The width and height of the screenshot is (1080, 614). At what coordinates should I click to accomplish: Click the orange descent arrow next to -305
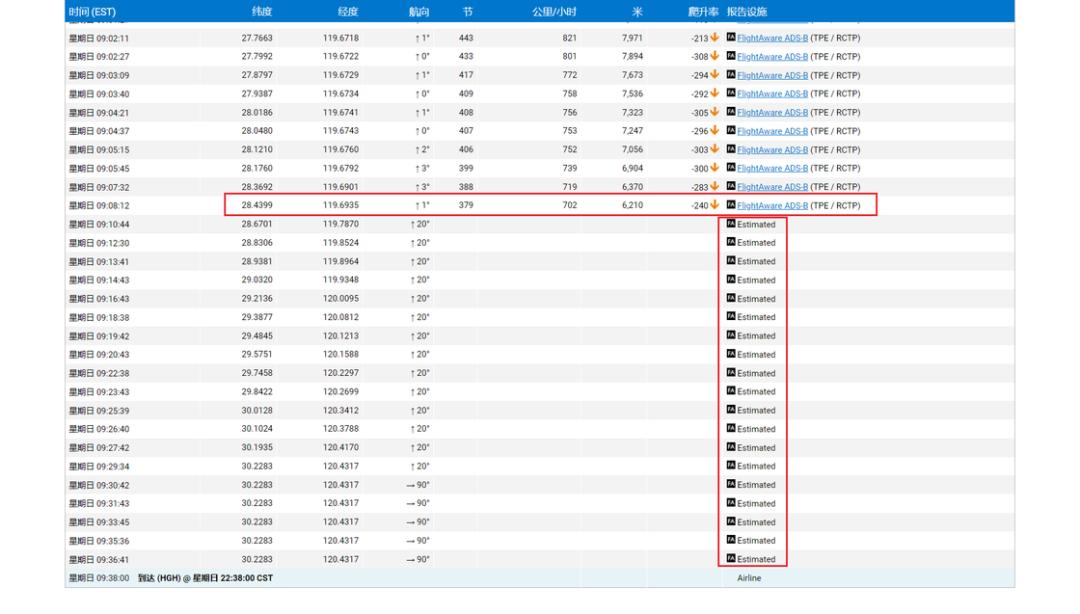pyautogui.click(x=714, y=112)
